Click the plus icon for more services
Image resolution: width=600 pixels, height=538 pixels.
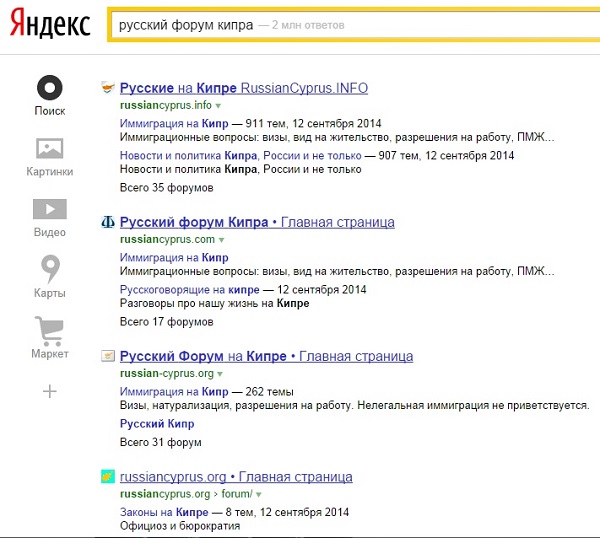(x=50, y=391)
